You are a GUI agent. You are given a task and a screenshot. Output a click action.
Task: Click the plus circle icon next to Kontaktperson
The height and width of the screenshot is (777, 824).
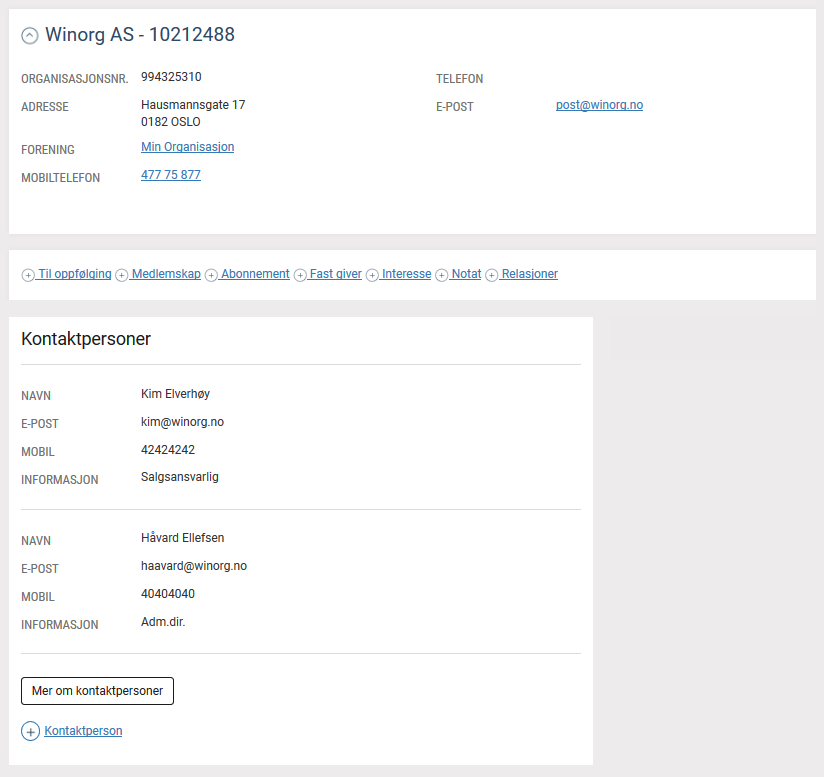30,731
